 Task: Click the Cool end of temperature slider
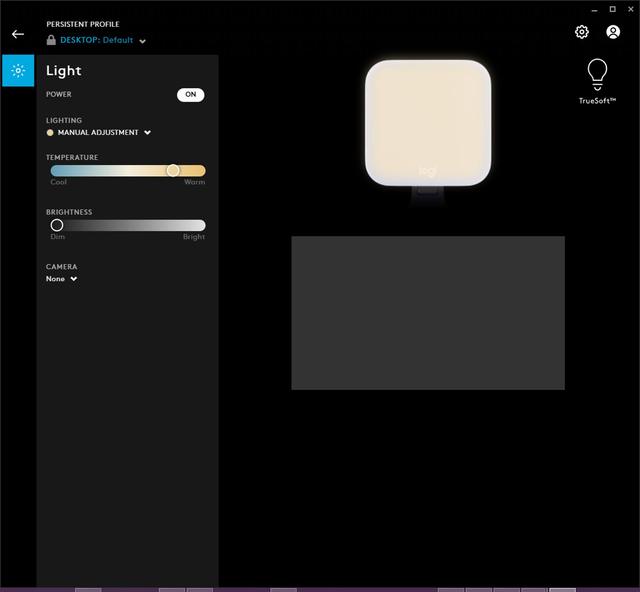point(58,182)
